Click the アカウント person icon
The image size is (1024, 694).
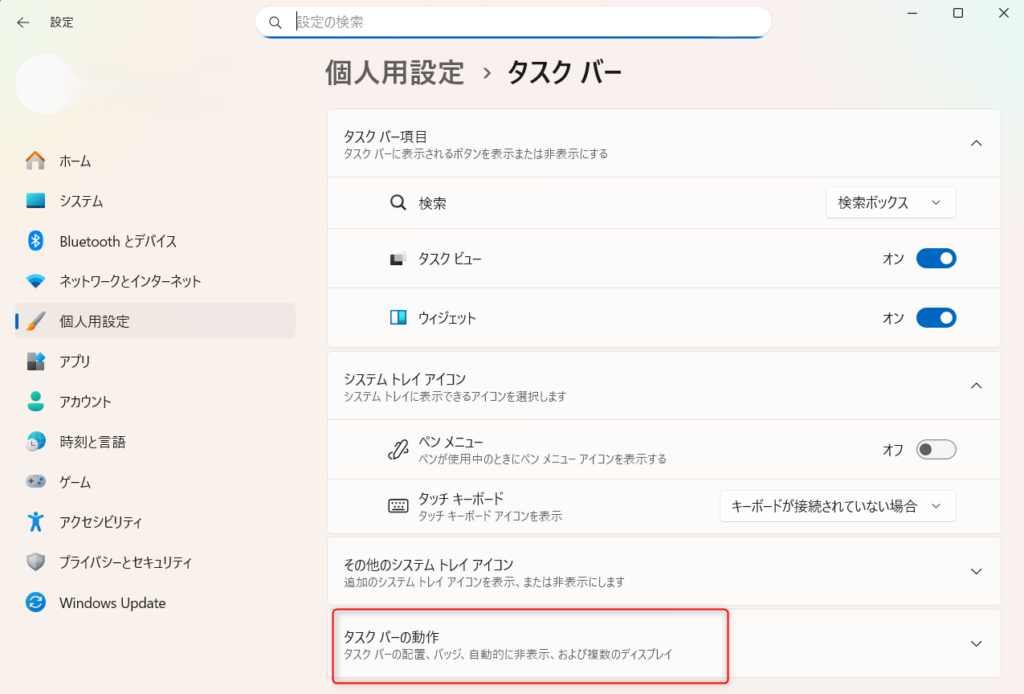coord(36,402)
